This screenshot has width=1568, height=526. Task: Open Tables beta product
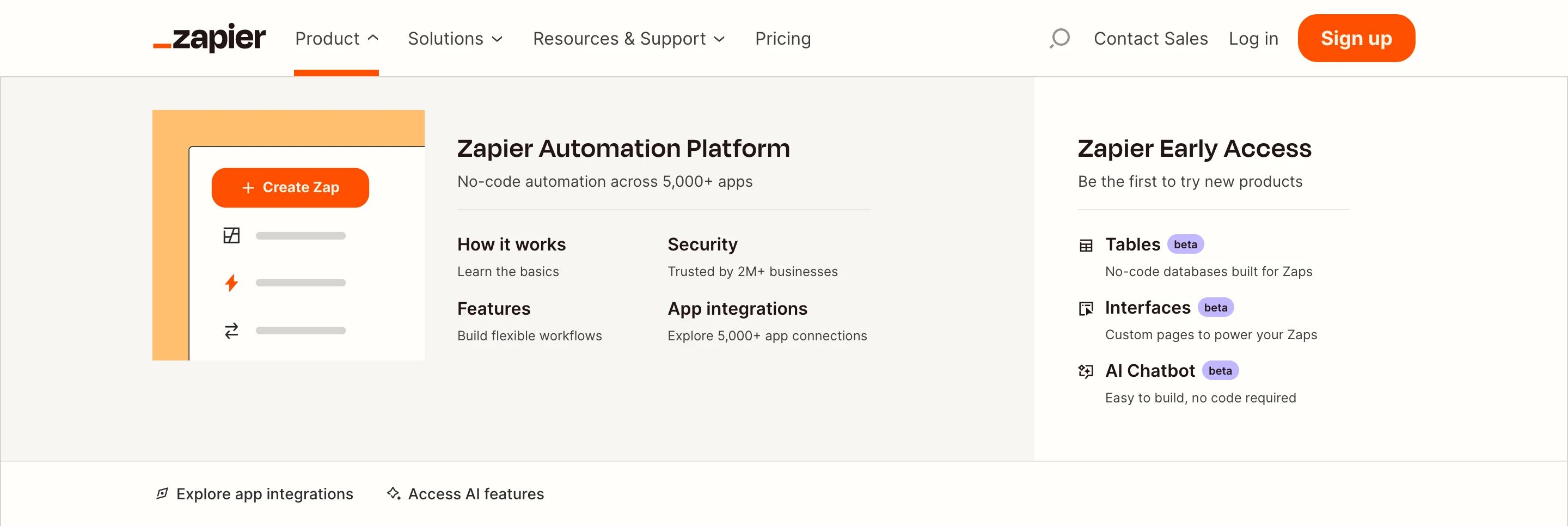pyautogui.click(x=1133, y=244)
